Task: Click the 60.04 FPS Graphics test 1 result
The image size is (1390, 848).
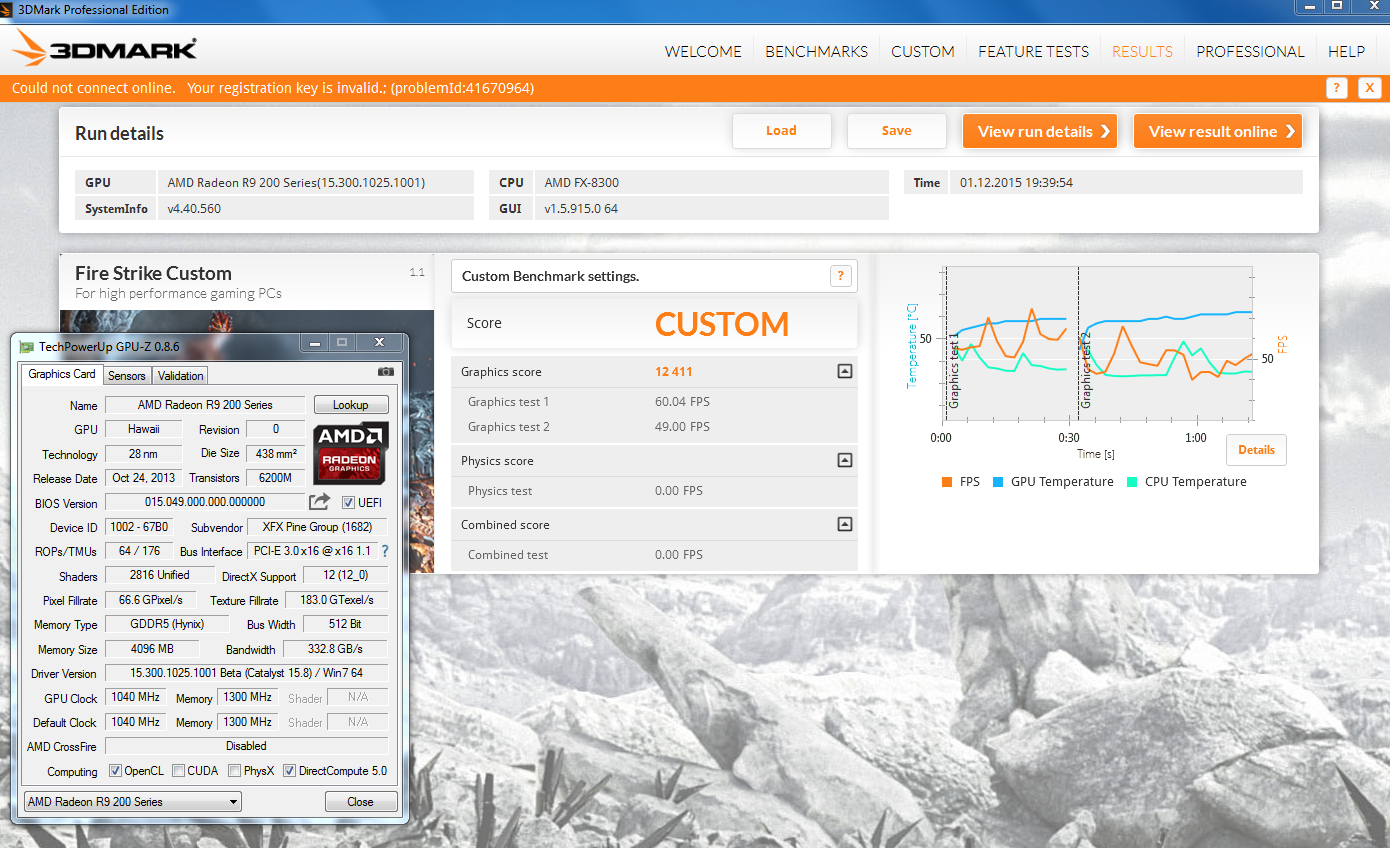Action: pos(682,402)
